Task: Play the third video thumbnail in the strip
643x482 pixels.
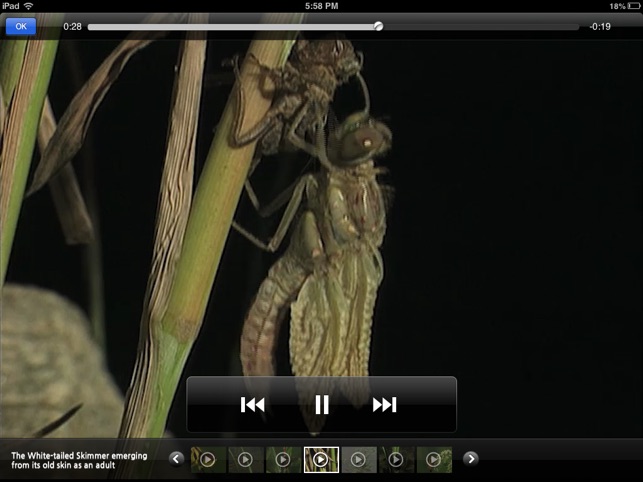Action: click(x=283, y=459)
